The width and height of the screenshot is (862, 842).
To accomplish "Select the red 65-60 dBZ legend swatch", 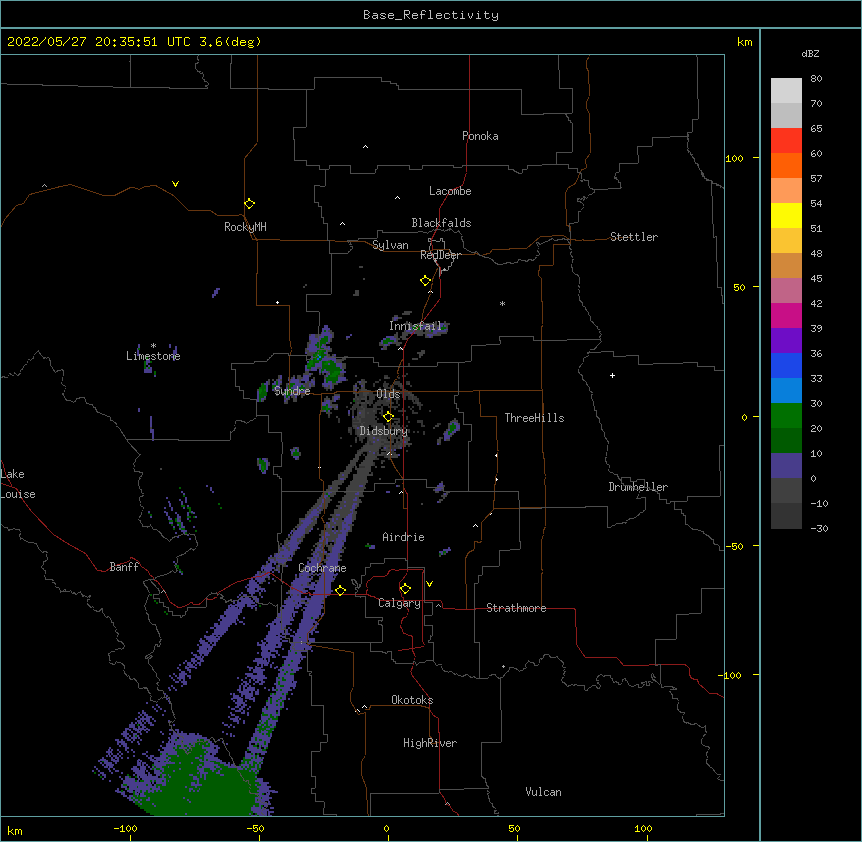I will click(x=786, y=140).
